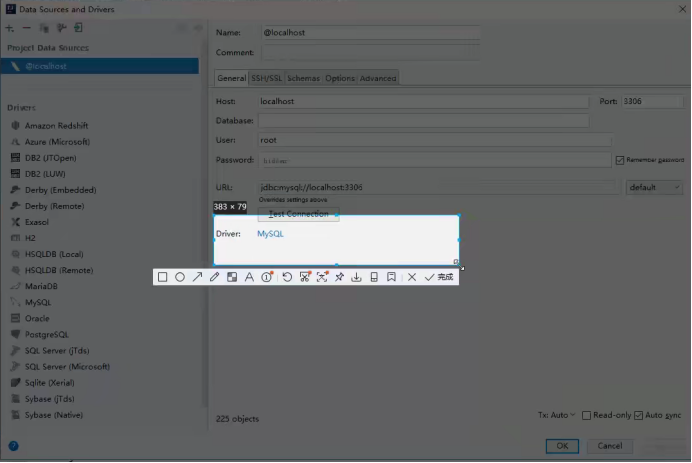The height and width of the screenshot is (463, 692).
Task: Select Oracle driver
Action: (37, 319)
